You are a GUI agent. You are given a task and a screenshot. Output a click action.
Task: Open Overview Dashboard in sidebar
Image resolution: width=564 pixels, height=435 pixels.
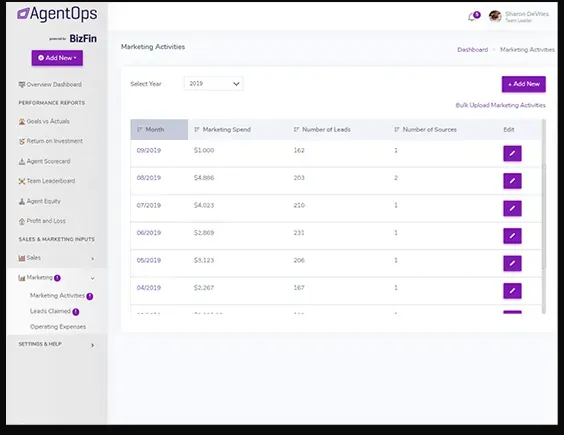coord(54,85)
